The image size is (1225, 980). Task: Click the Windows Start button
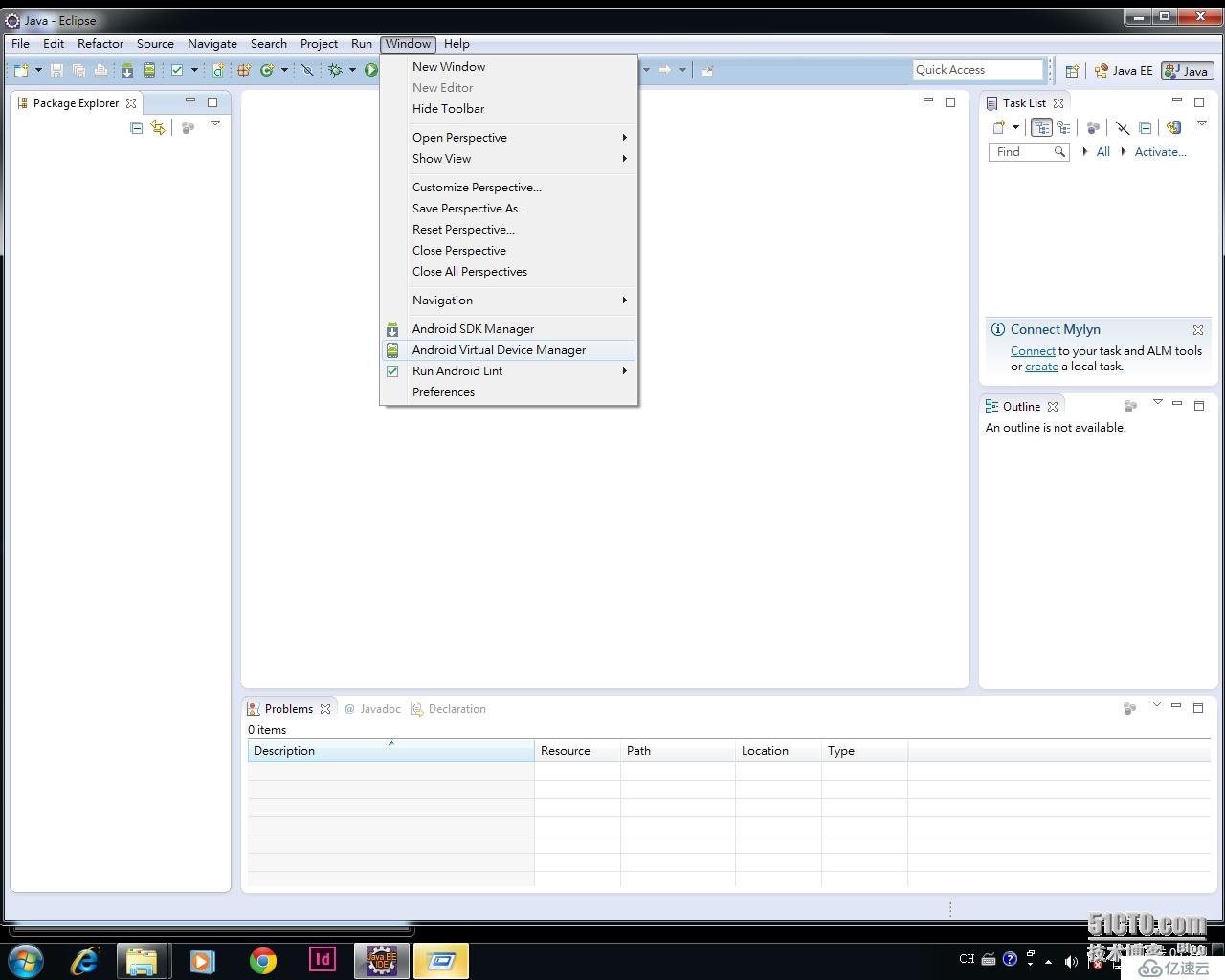[26, 960]
